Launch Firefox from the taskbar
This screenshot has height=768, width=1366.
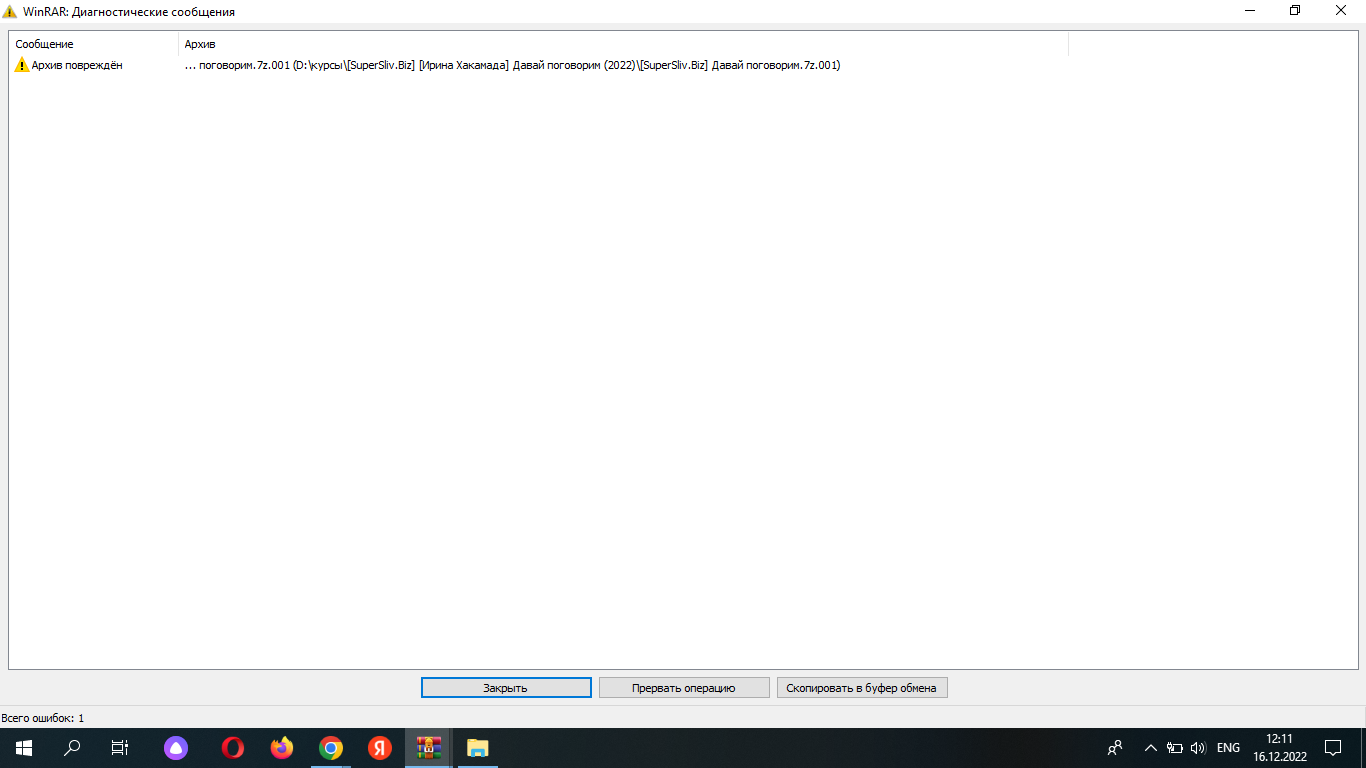(x=282, y=748)
